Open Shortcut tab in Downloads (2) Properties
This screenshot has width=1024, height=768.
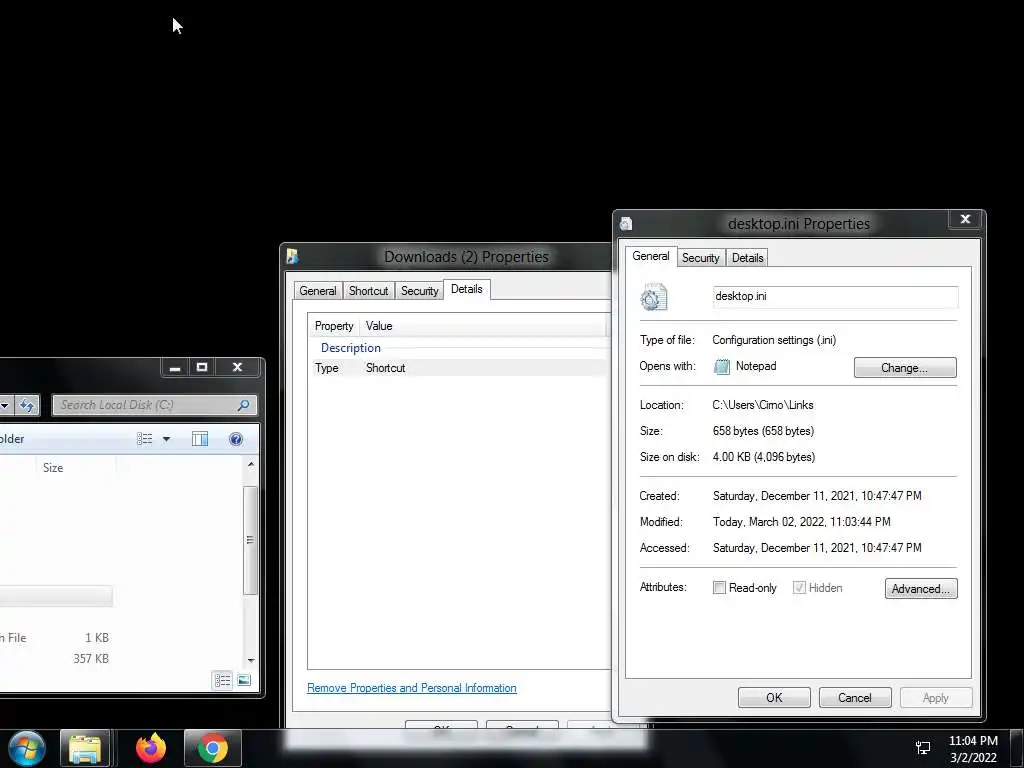point(368,291)
